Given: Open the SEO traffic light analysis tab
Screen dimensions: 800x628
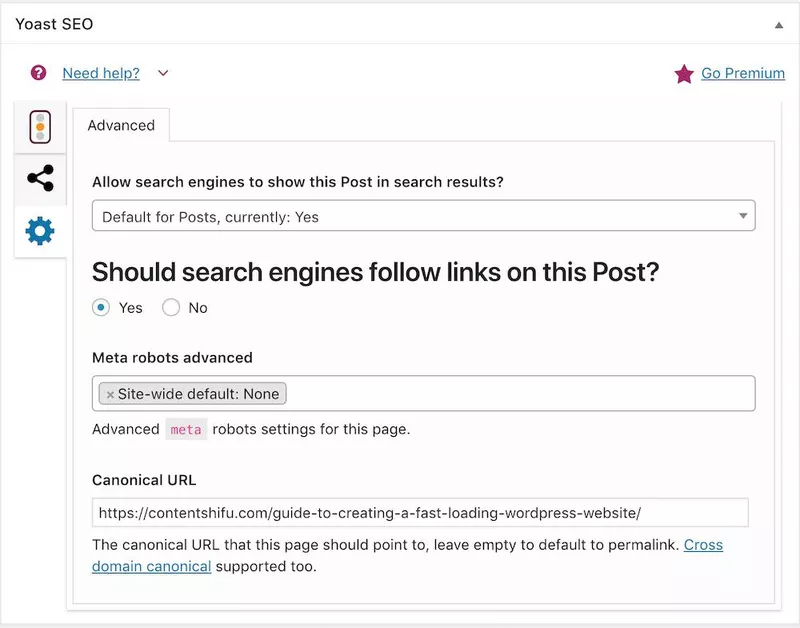Looking at the screenshot, I should pos(40,127).
